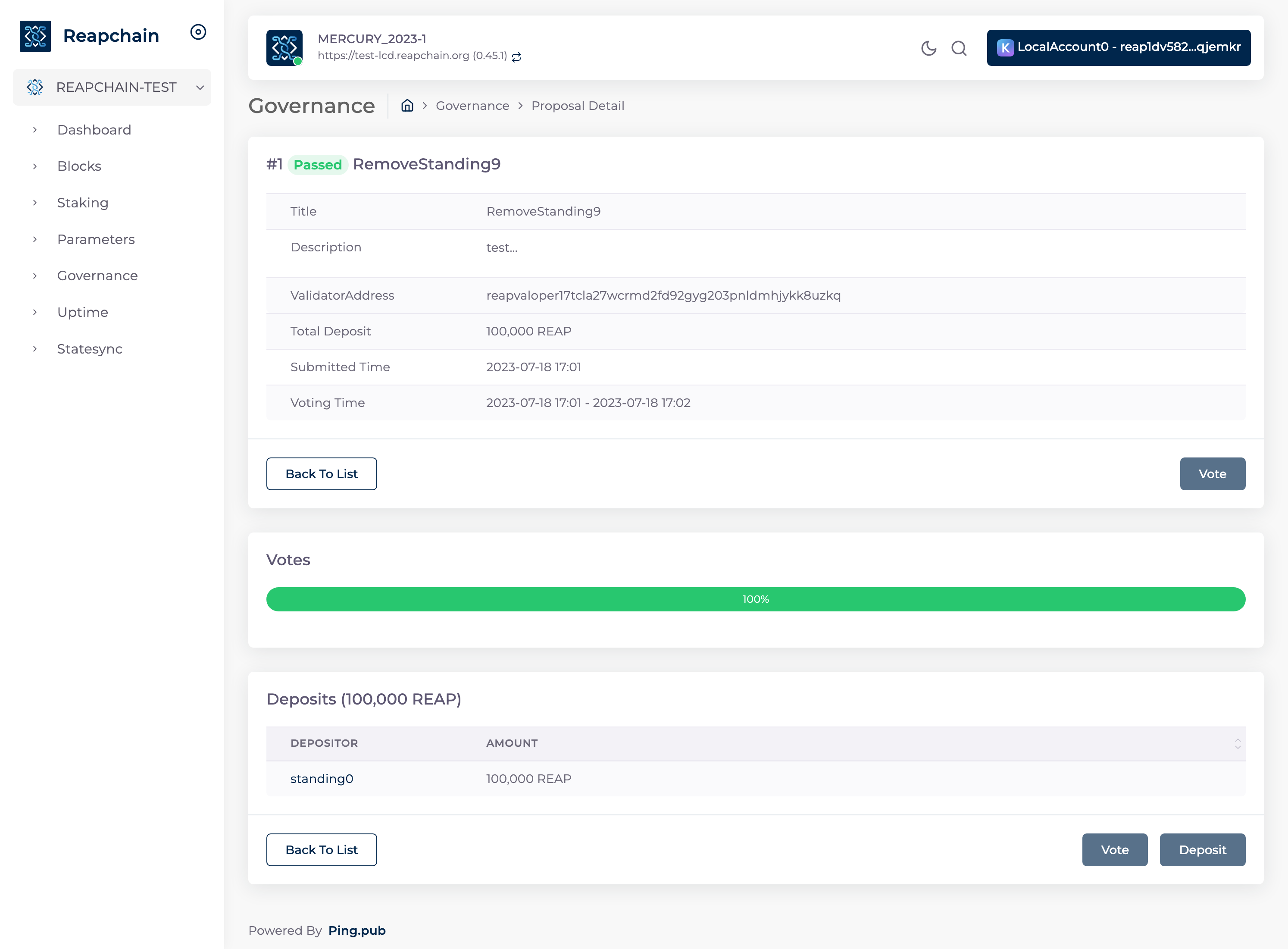This screenshot has height=949, width=1288.
Task: Expand the REAPCHAIN-TEST dropdown chevron
Action: 200,88
